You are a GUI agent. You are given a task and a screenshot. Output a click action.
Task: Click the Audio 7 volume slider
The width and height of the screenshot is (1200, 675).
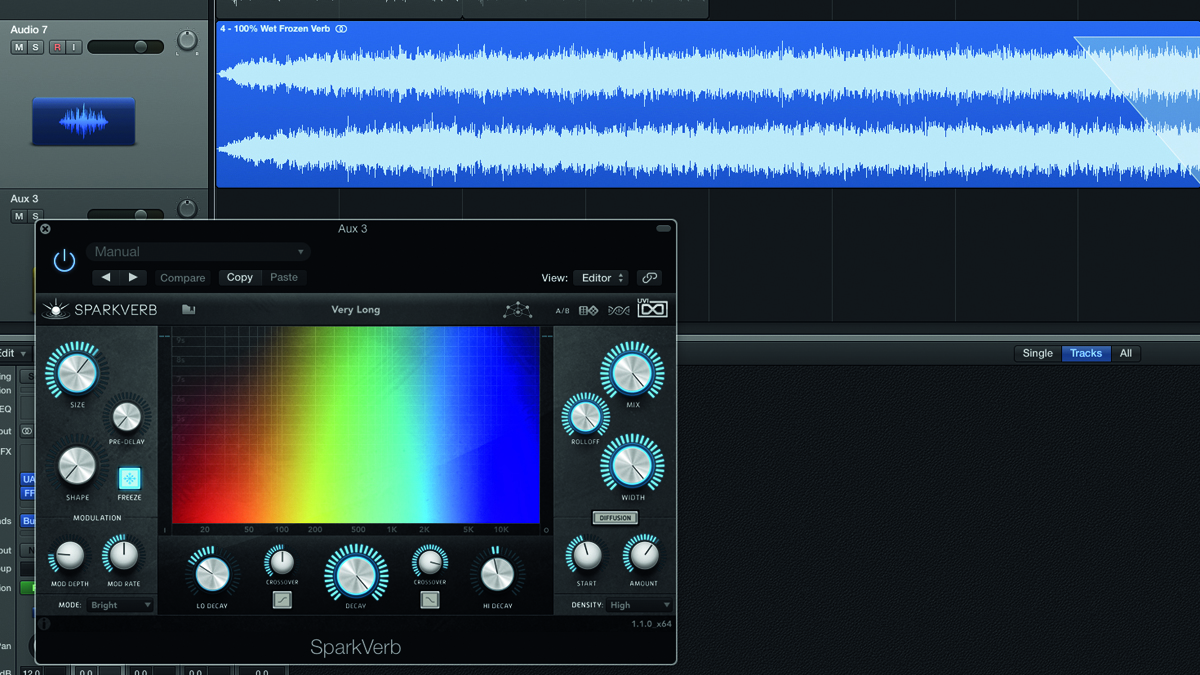point(125,47)
